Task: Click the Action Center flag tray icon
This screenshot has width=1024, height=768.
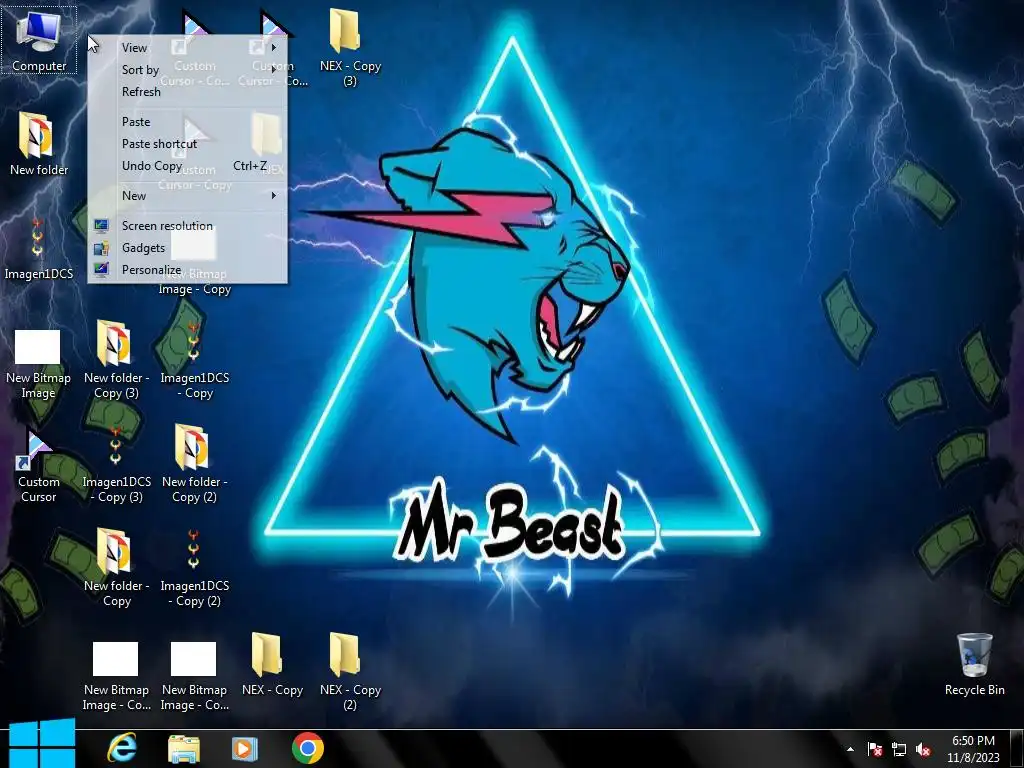Action: pyautogui.click(x=875, y=749)
